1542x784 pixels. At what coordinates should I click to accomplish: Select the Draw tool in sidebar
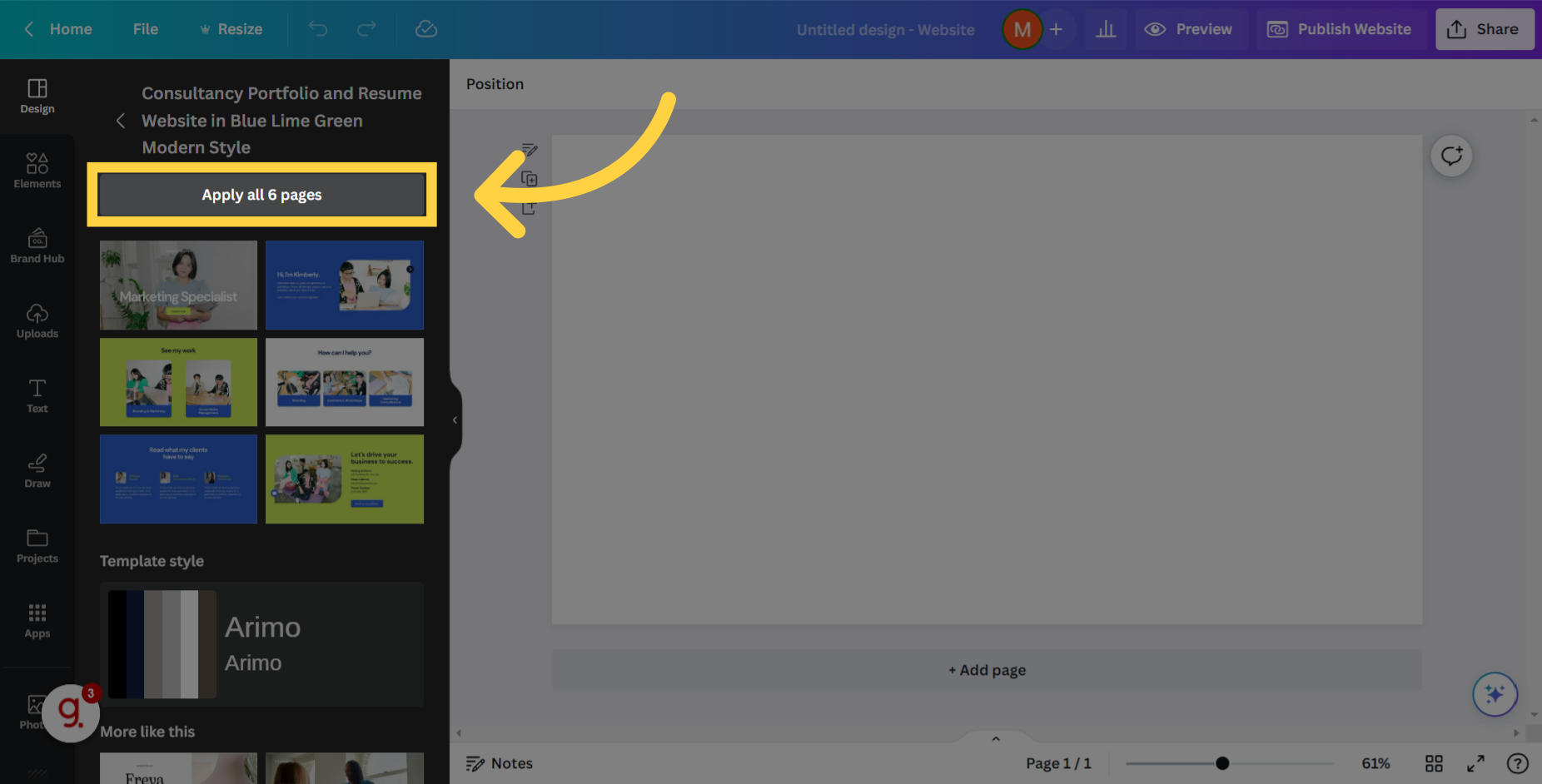(x=37, y=469)
